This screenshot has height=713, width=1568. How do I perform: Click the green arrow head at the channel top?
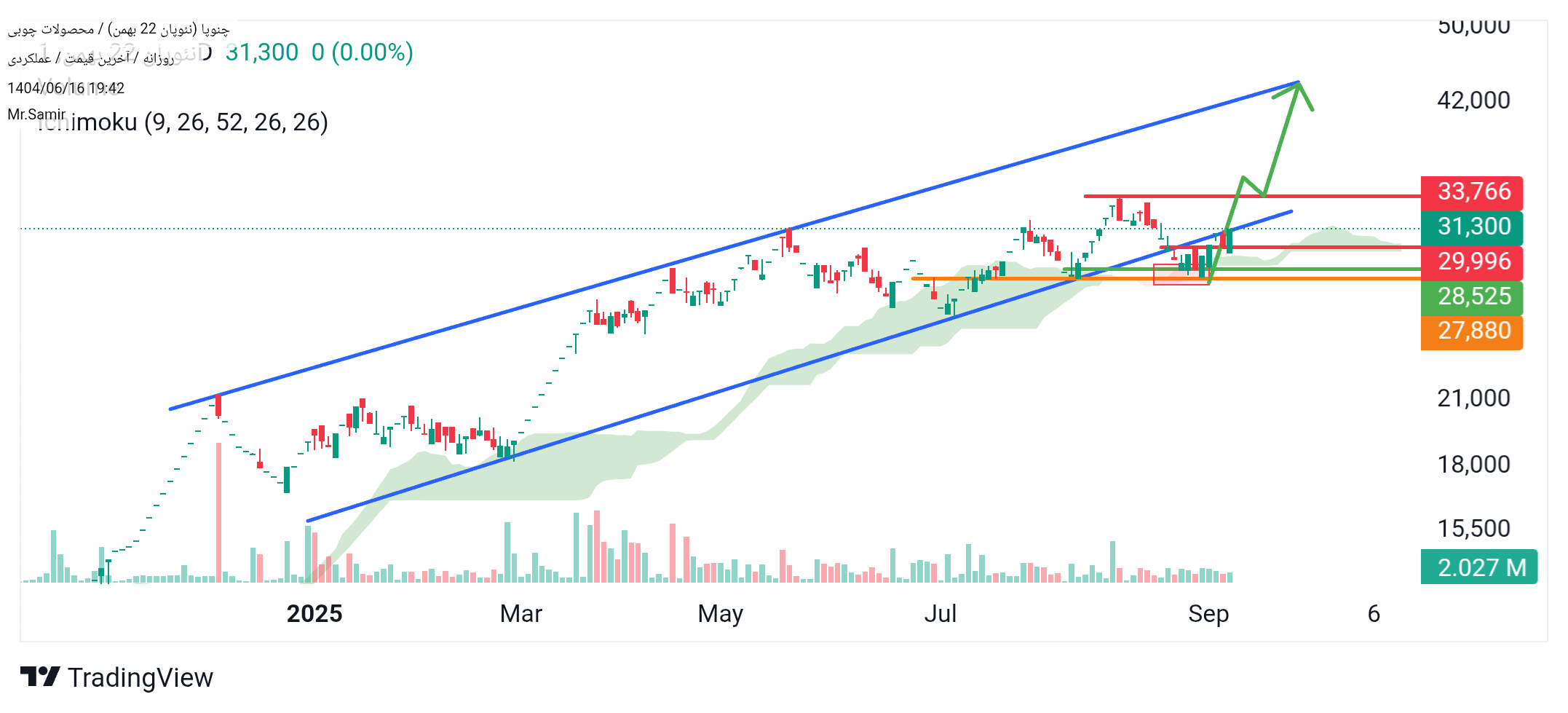tap(1298, 89)
